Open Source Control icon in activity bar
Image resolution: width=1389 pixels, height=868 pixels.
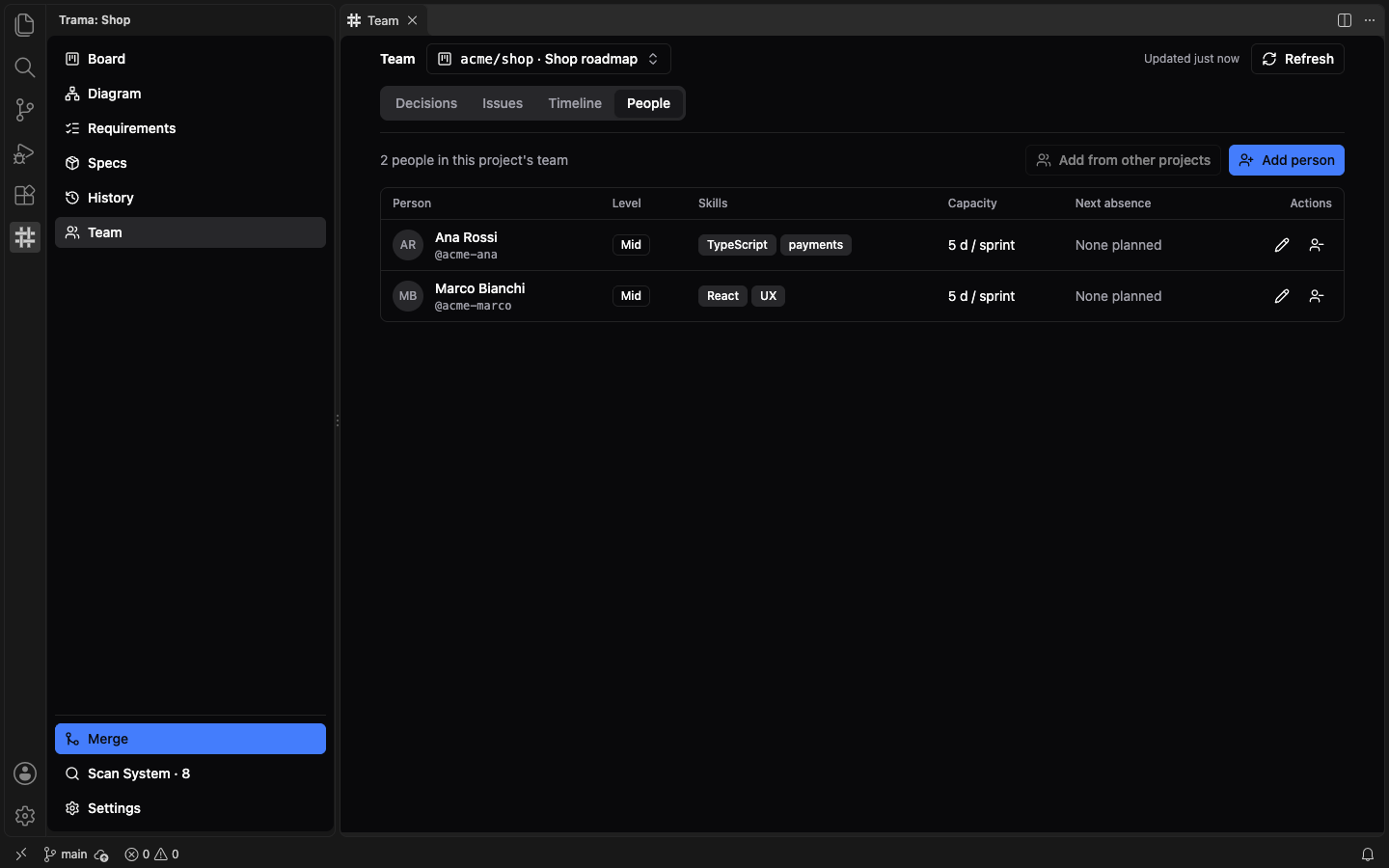(x=25, y=109)
